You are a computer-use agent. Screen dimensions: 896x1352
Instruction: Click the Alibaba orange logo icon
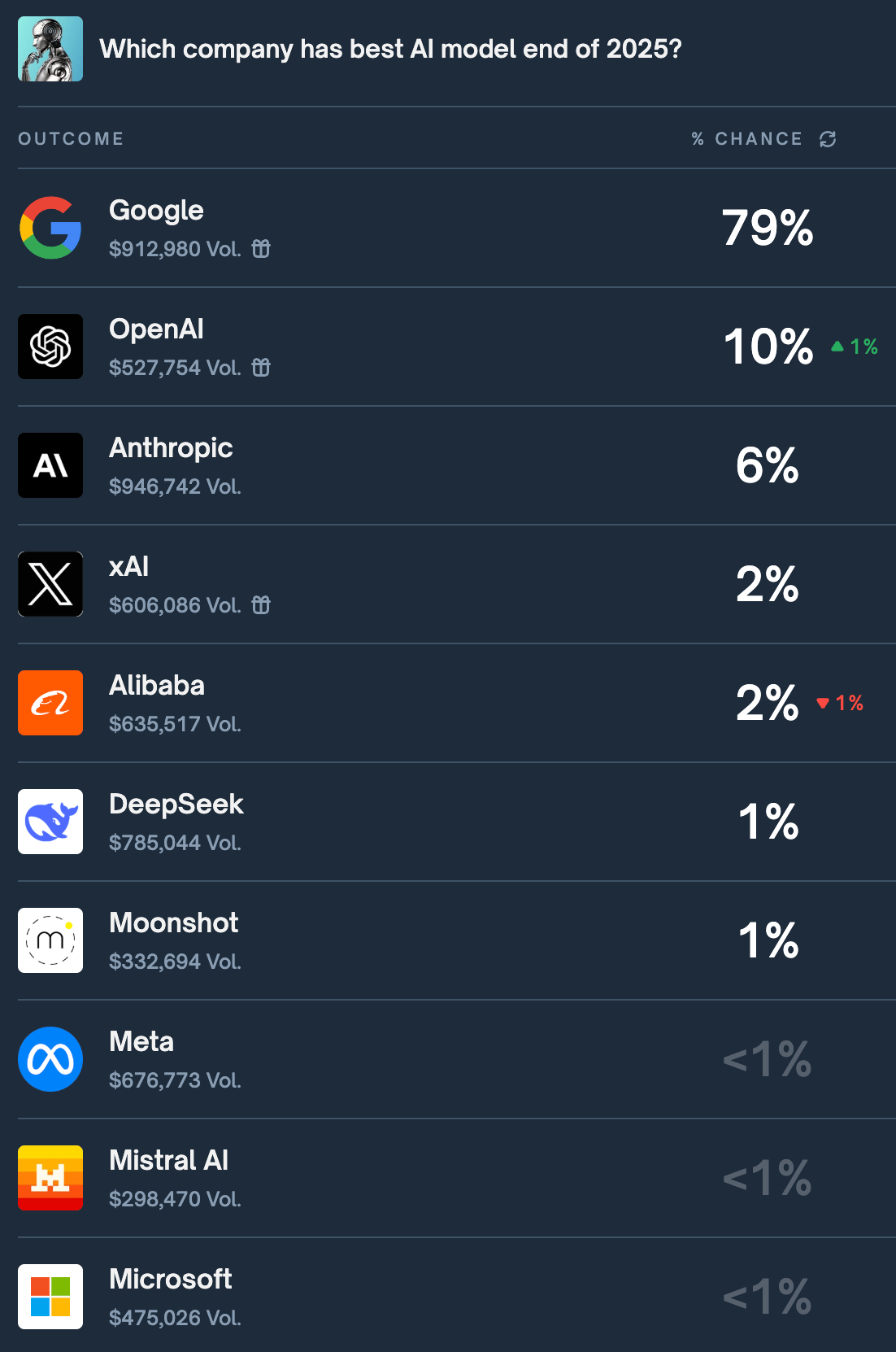[x=50, y=703]
